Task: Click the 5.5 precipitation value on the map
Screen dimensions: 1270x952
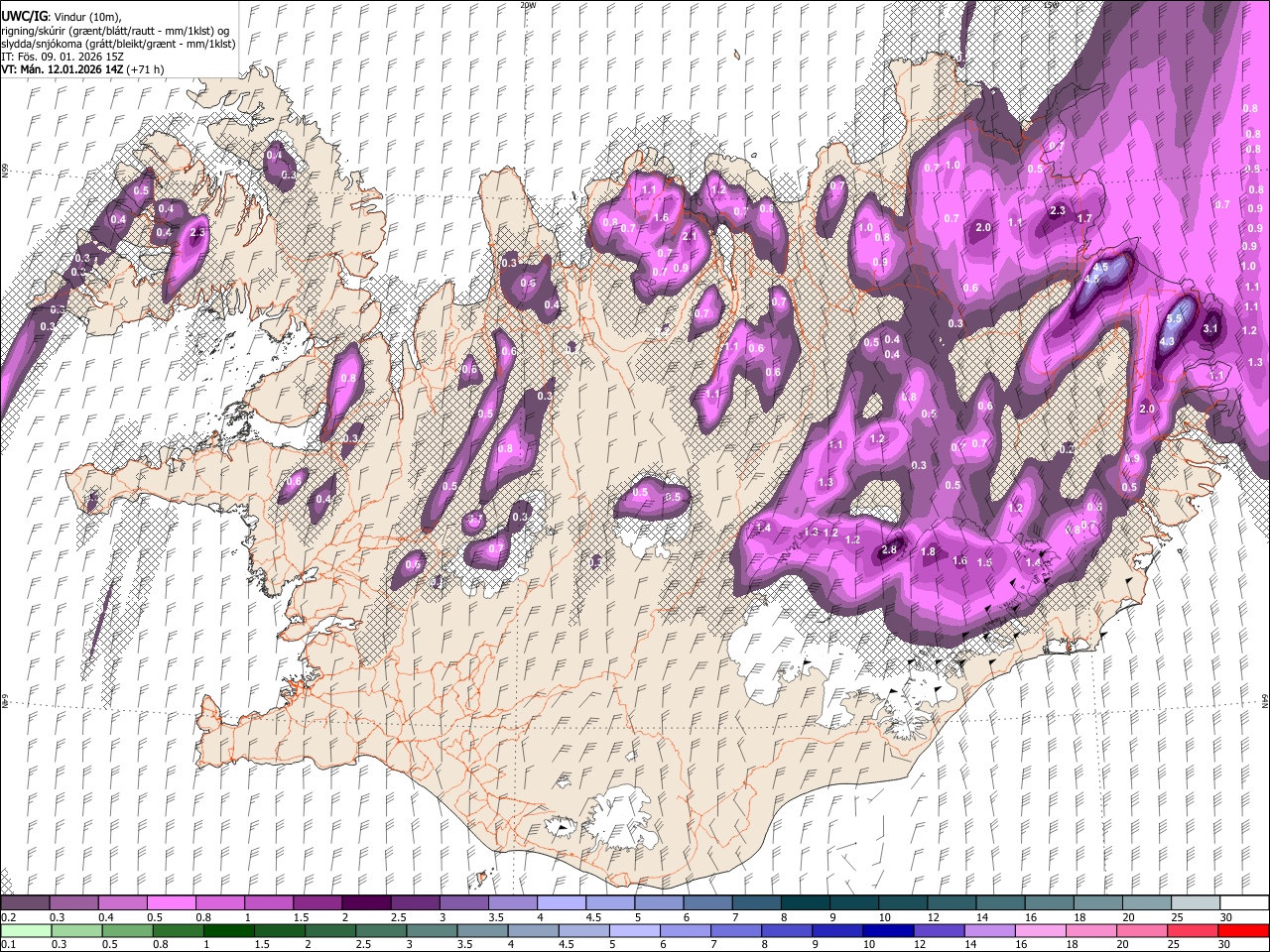Action: pyautogui.click(x=1175, y=319)
